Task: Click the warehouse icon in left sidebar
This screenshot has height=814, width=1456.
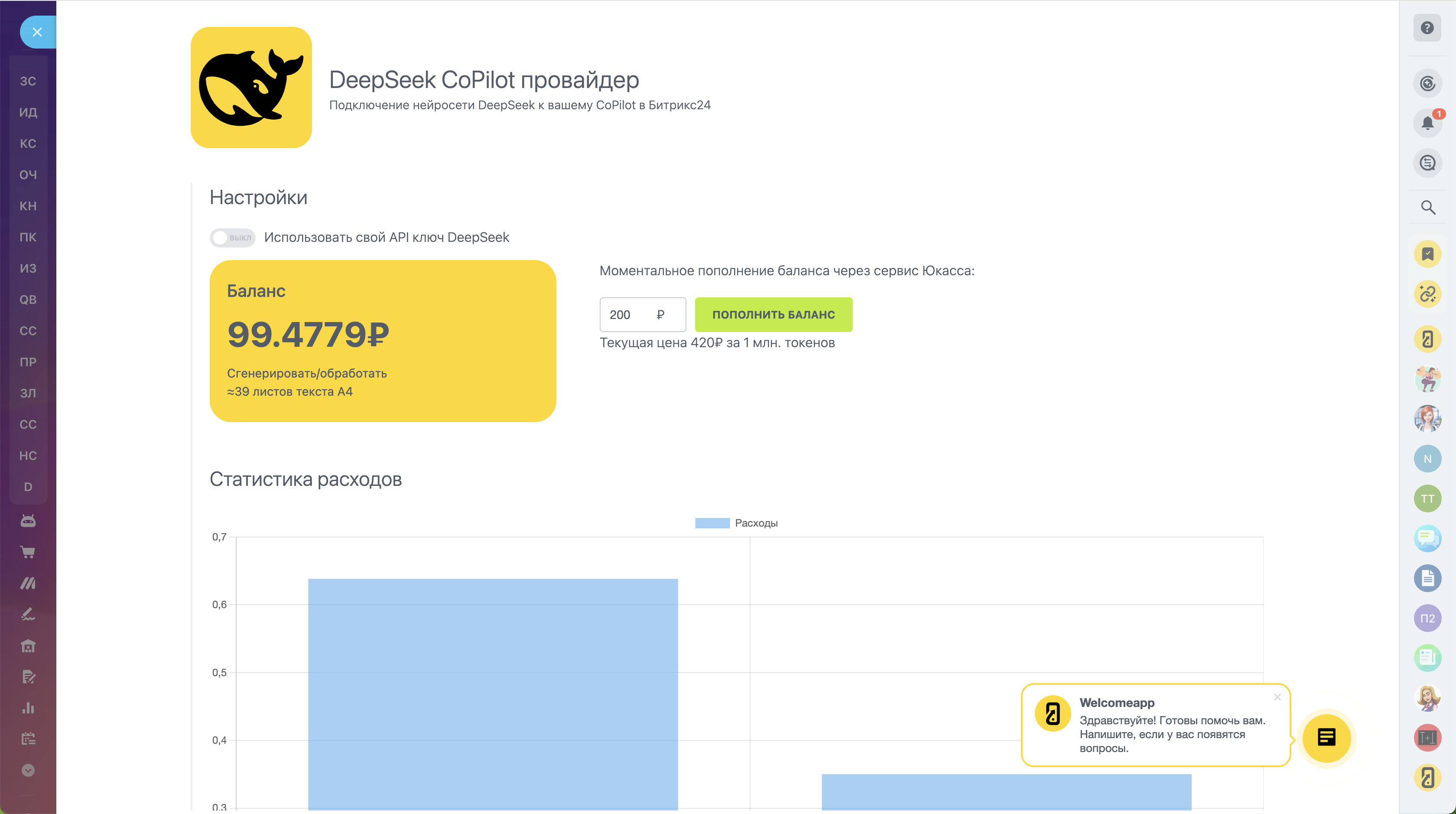Action: [28, 645]
